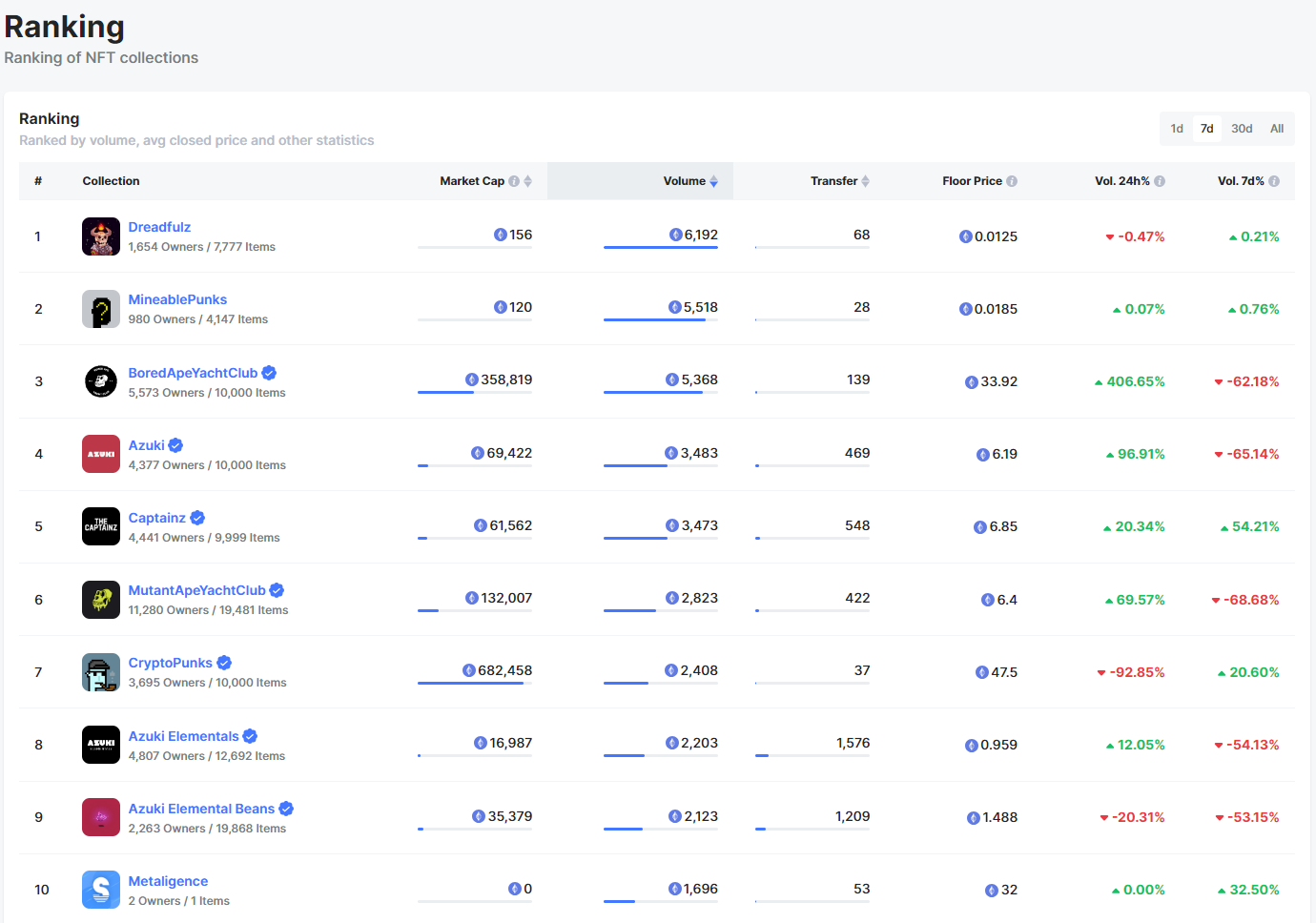
Task: Sort table by Market Cap arrows
Action: pyautogui.click(x=527, y=181)
